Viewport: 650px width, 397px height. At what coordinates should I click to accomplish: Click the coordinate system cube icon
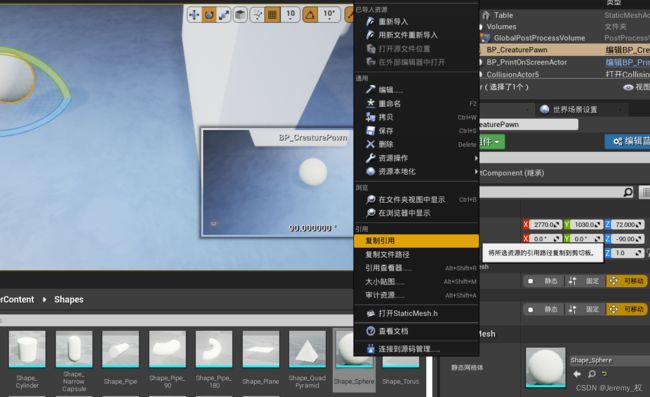tap(240, 15)
